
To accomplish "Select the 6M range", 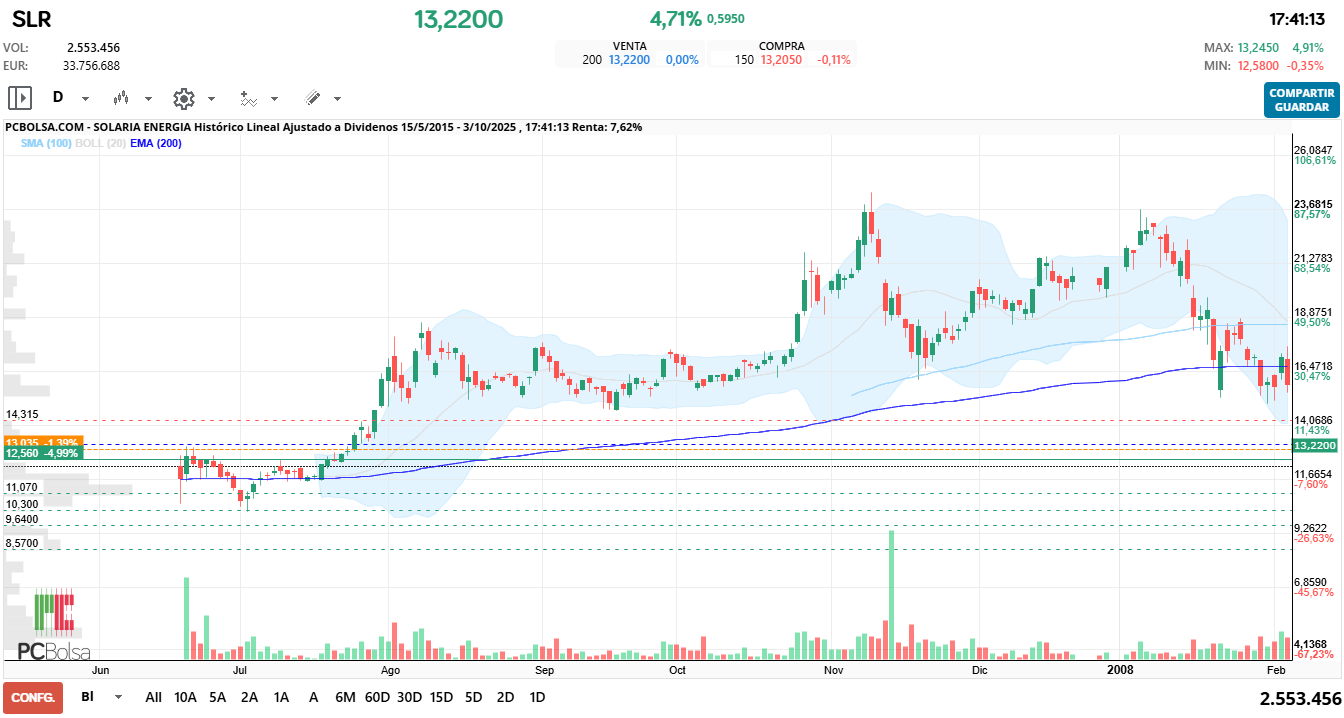I will (345, 697).
